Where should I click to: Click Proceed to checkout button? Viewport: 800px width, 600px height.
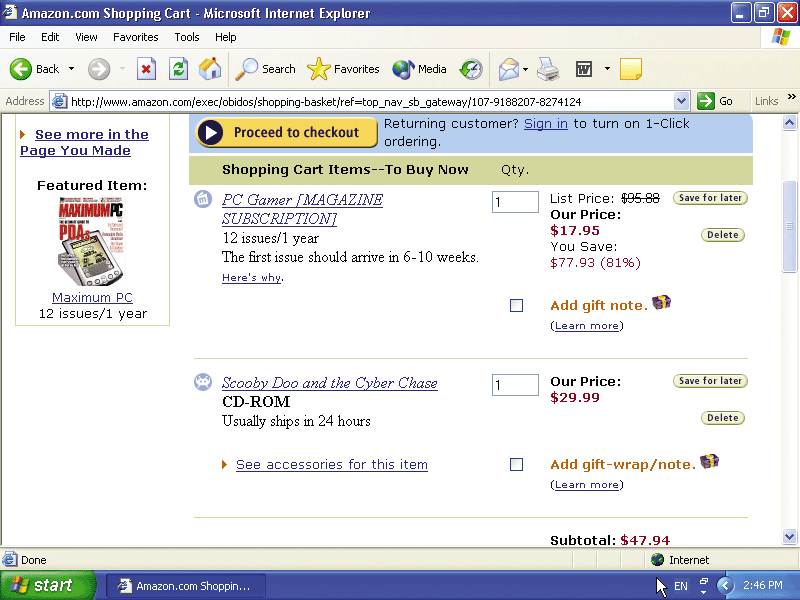(x=287, y=133)
